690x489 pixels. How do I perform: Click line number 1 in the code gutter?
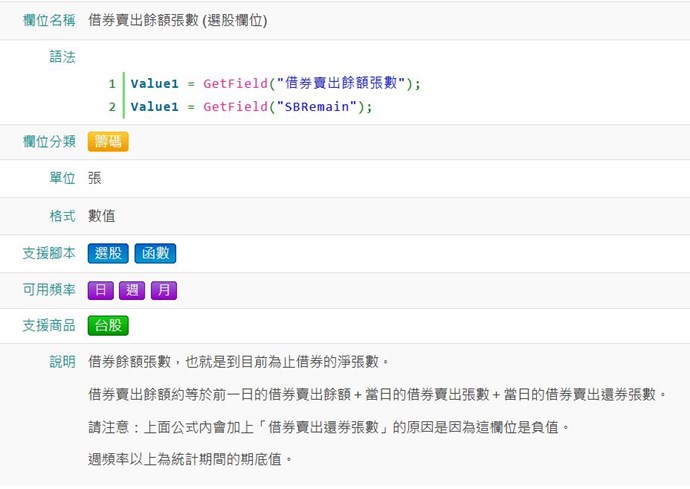(x=112, y=83)
